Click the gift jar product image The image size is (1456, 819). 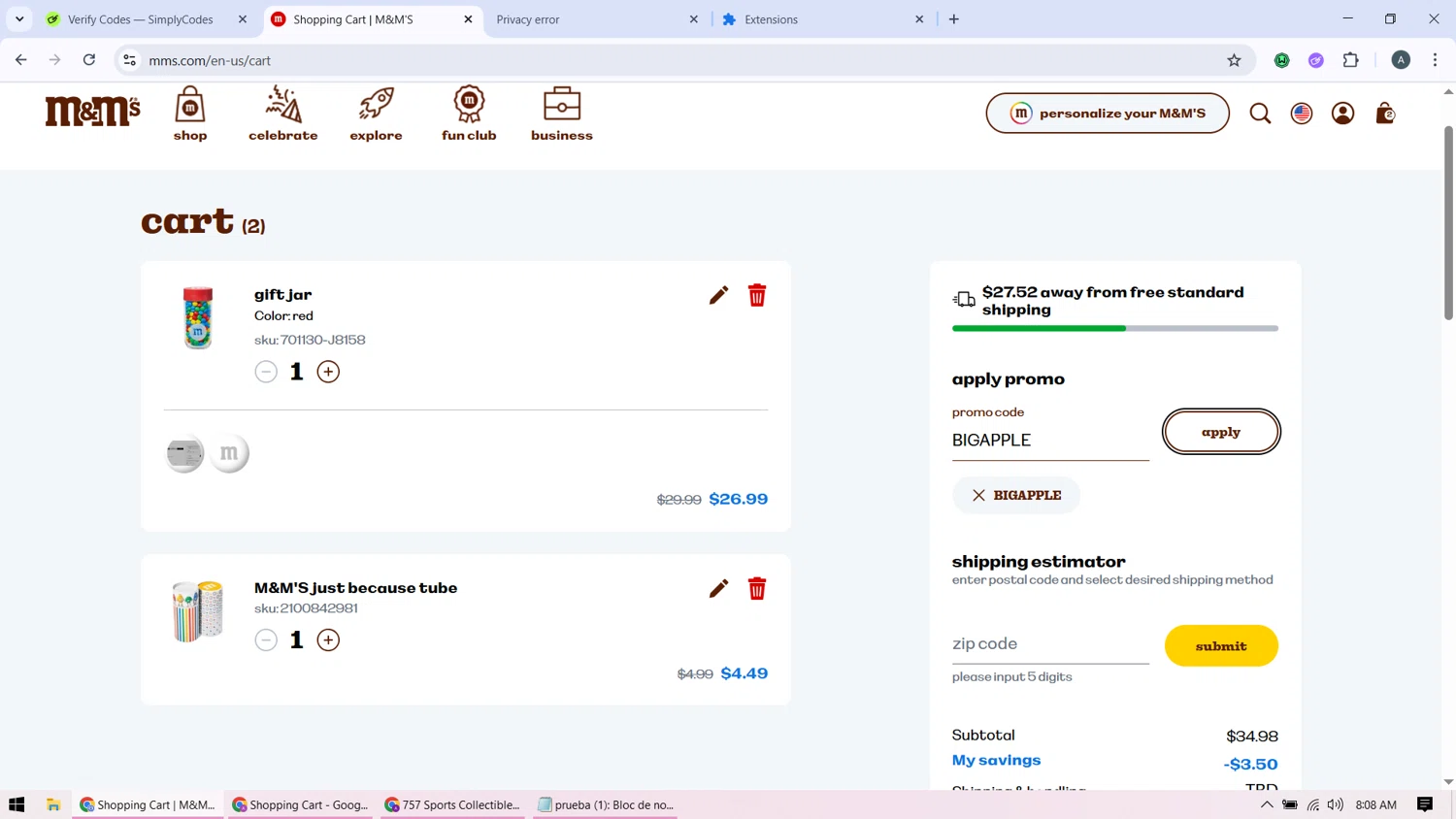pos(198,317)
